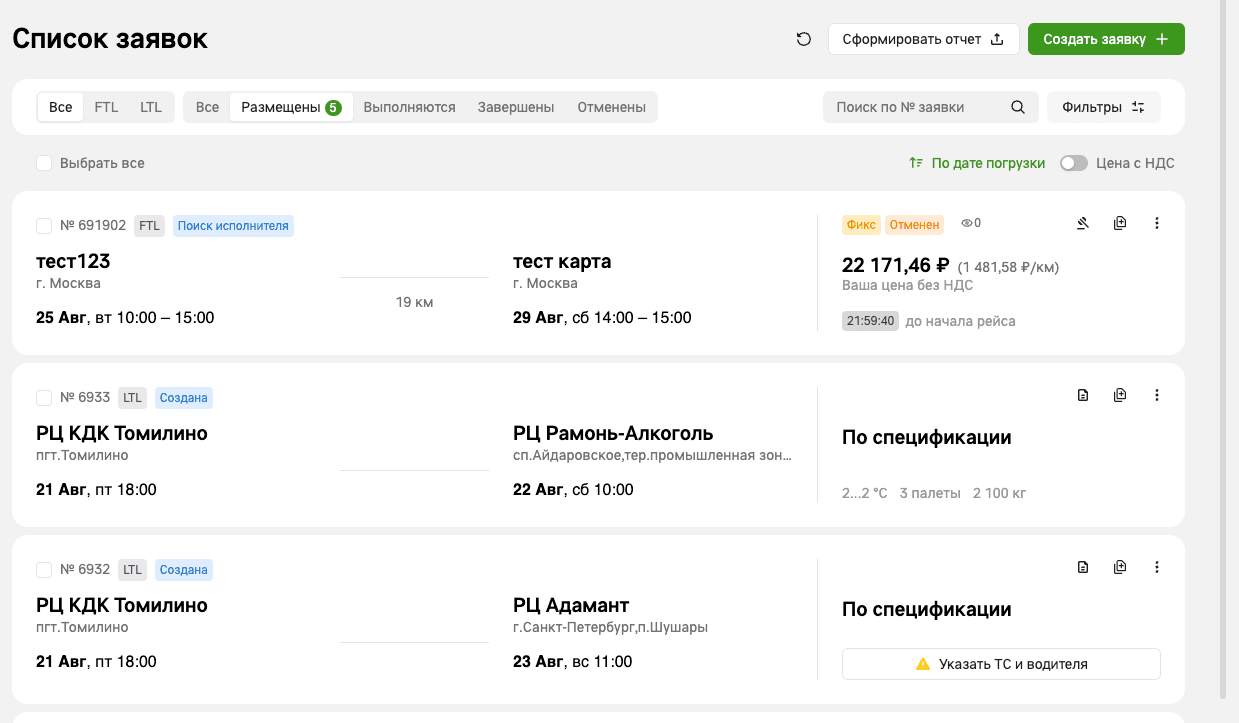The height and width of the screenshot is (723, 1239).
Task: Click the price '22 171,46 ₽'
Action: pos(895,265)
